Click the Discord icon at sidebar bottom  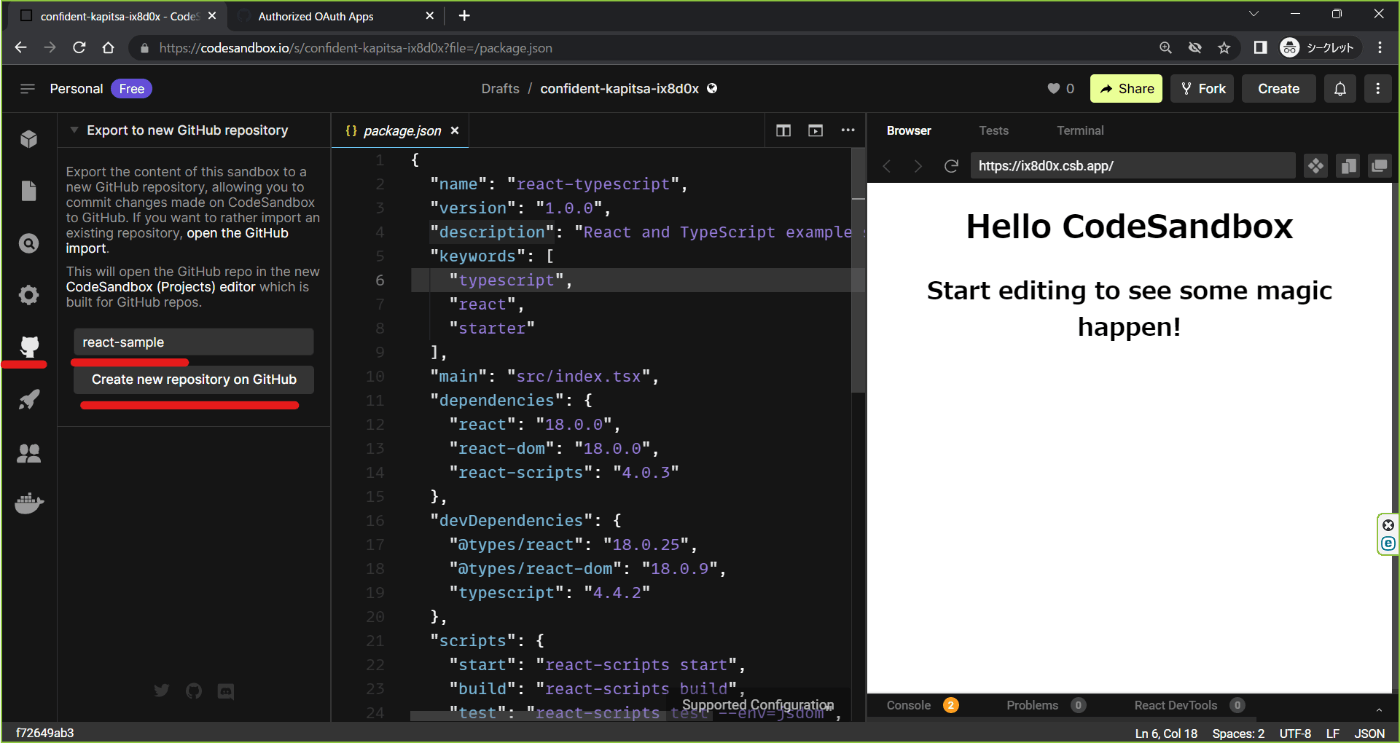click(x=226, y=691)
